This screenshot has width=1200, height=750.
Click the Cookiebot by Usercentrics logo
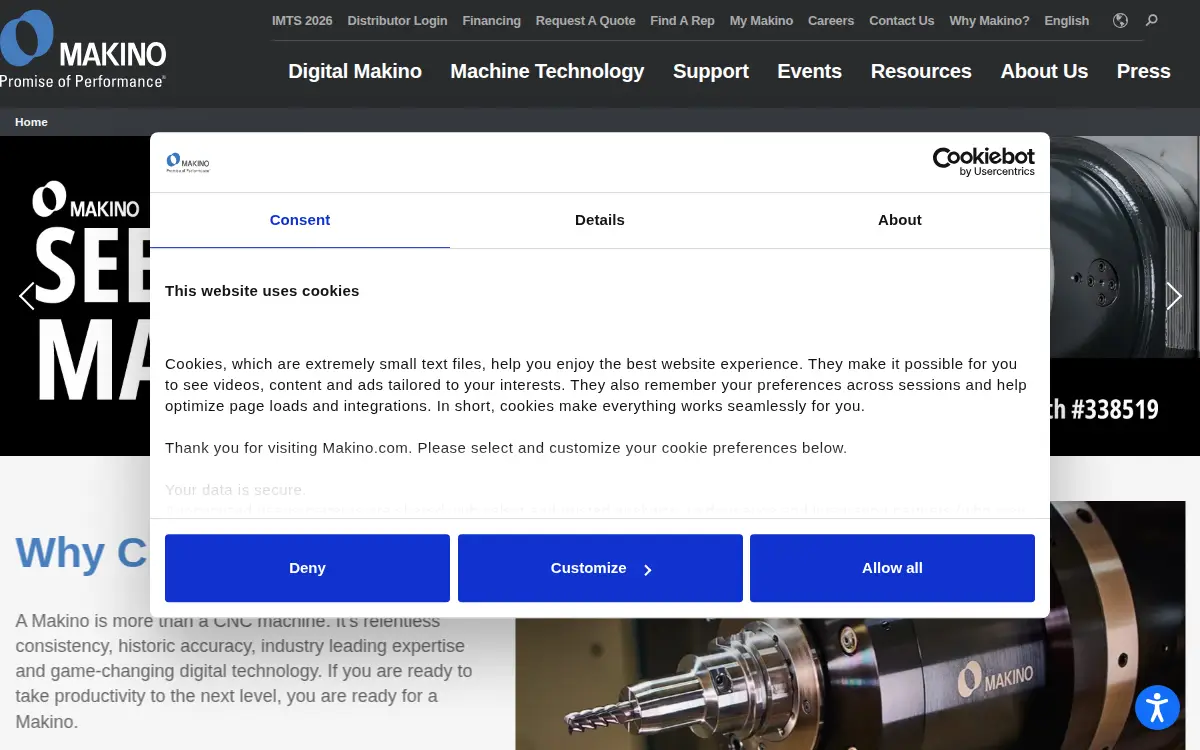(984, 162)
